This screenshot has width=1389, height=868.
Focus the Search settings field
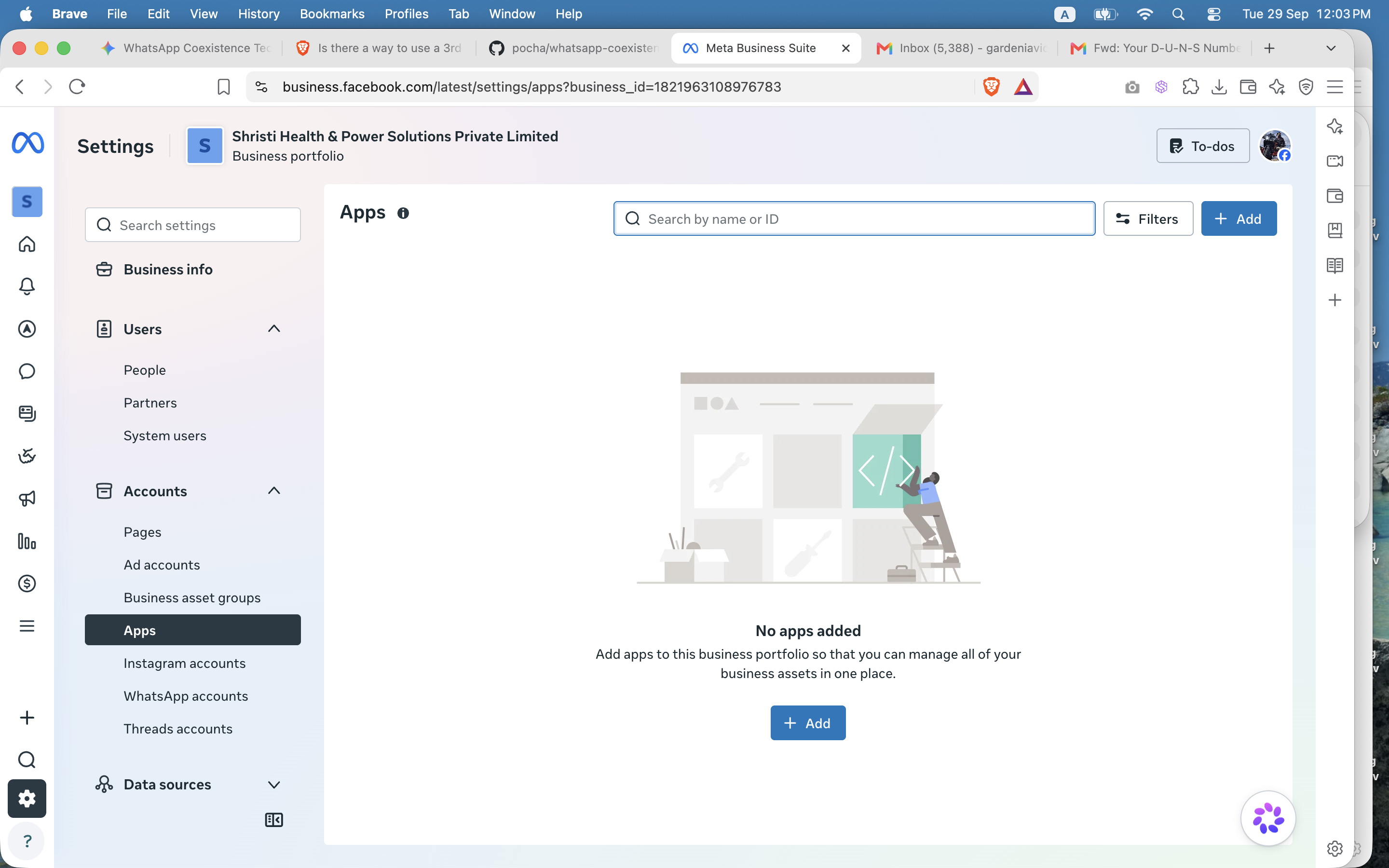tap(193, 225)
